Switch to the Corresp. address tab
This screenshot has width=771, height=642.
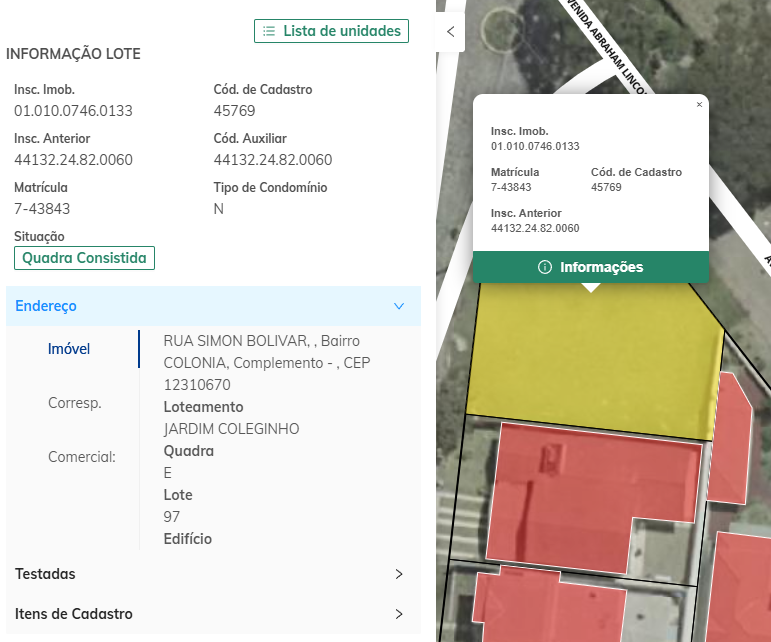point(74,403)
